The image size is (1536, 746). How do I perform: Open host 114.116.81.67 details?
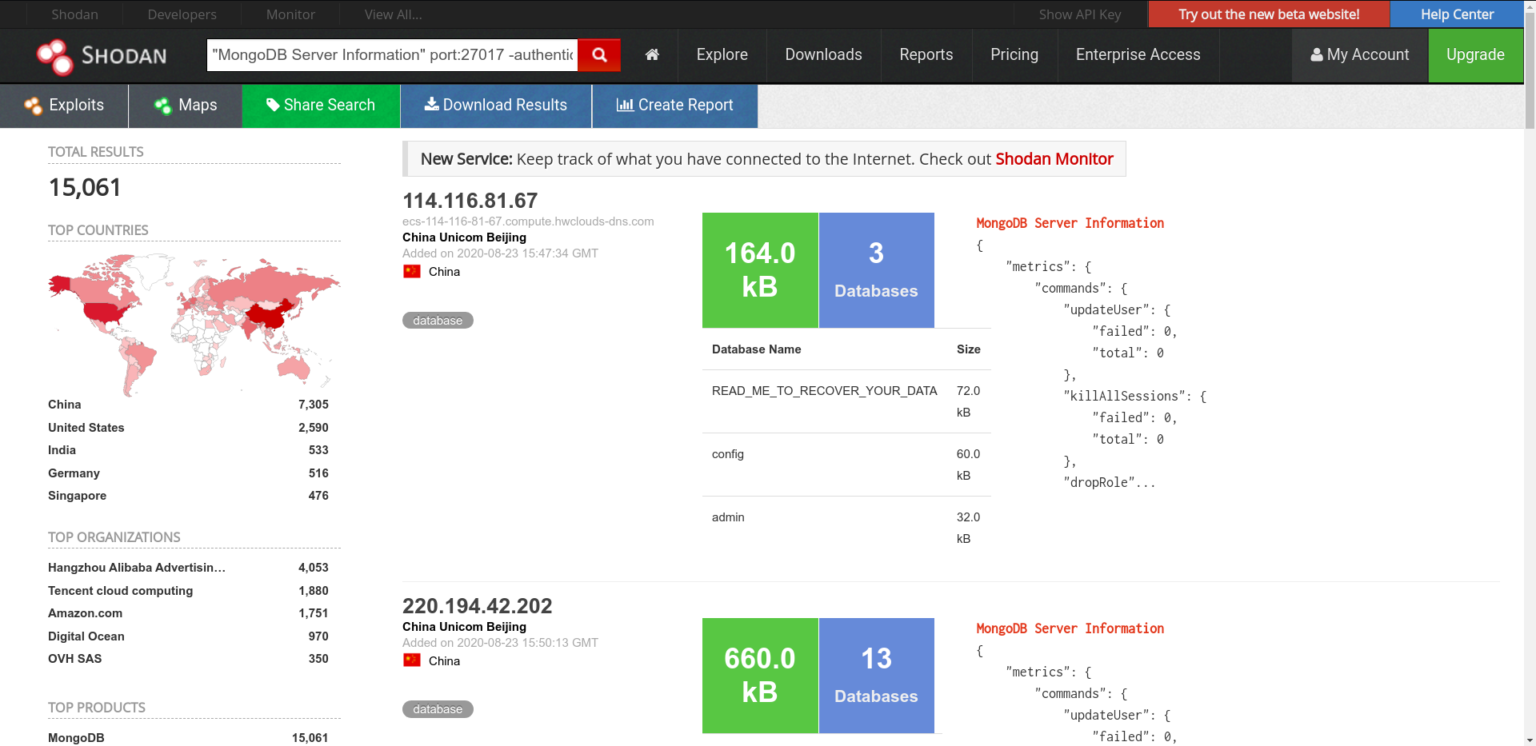470,200
